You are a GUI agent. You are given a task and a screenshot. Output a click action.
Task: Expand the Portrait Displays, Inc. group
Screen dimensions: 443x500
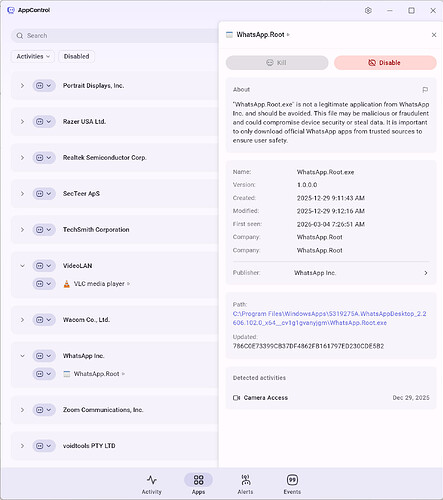(22, 86)
